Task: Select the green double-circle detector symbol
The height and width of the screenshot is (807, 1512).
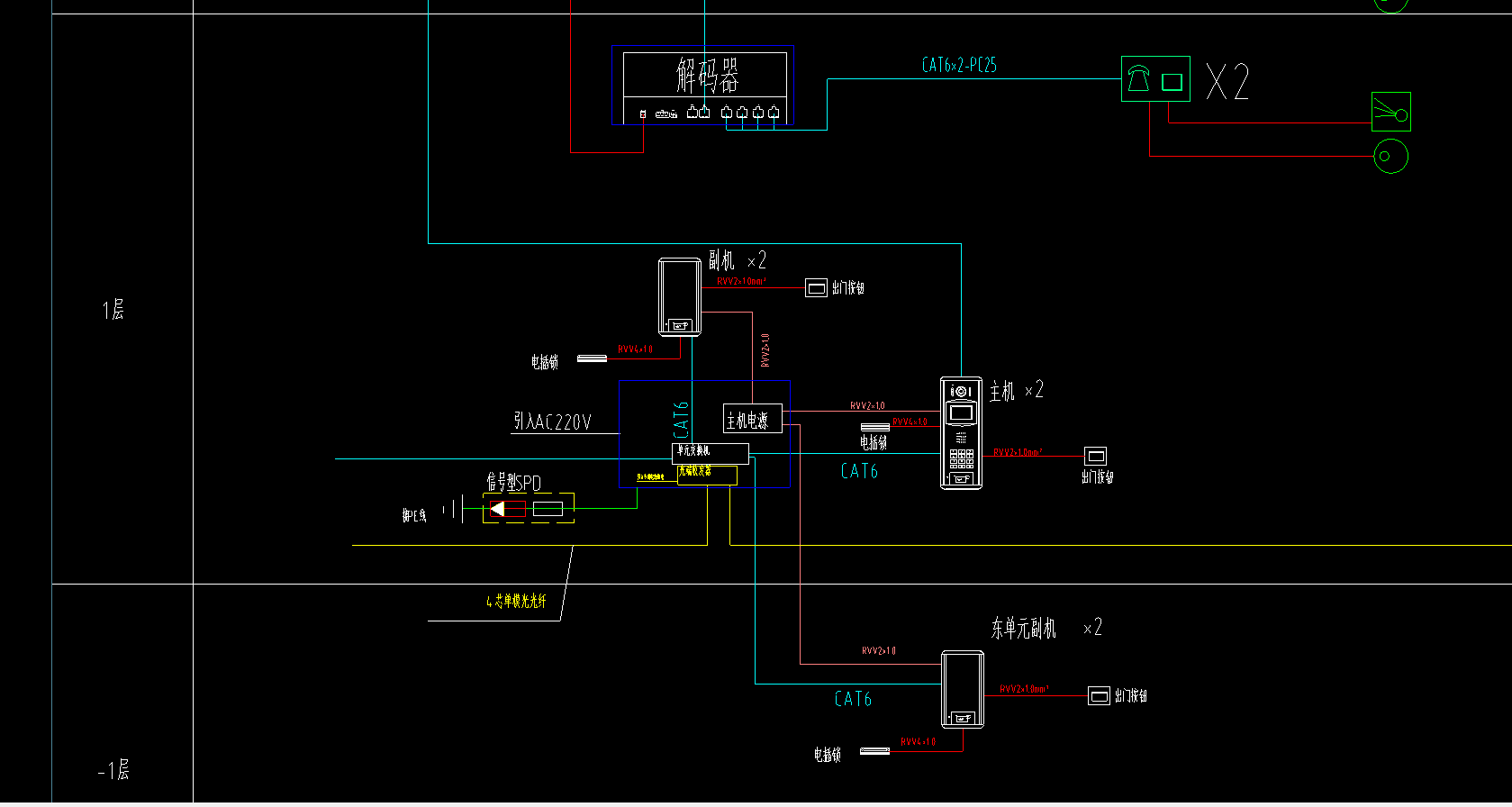Action: [x=1391, y=157]
